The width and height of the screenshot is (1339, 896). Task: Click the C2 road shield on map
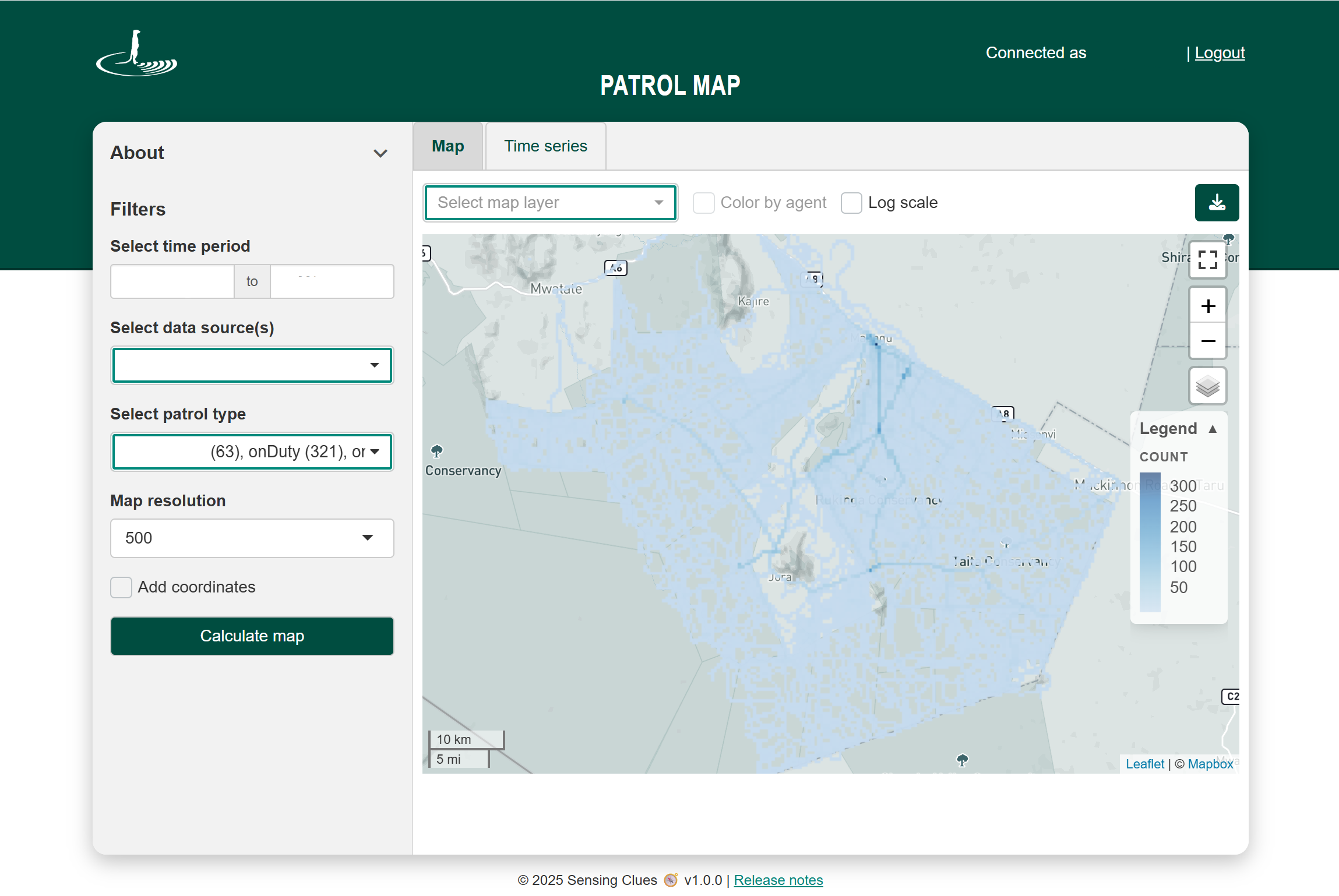[x=1231, y=696]
